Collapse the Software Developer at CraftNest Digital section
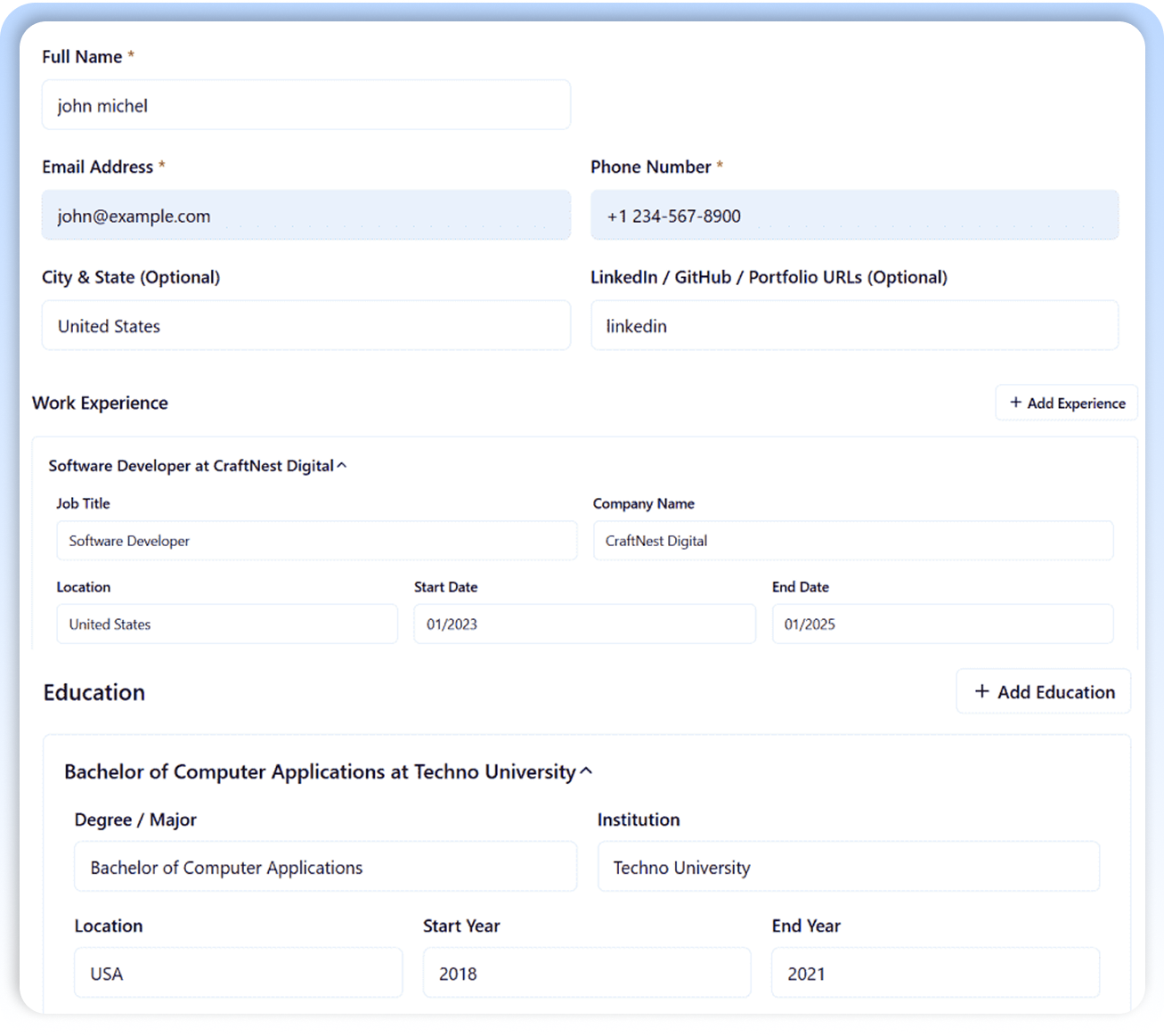This screenshot has width=1164, height=1036. coord(342,466)
